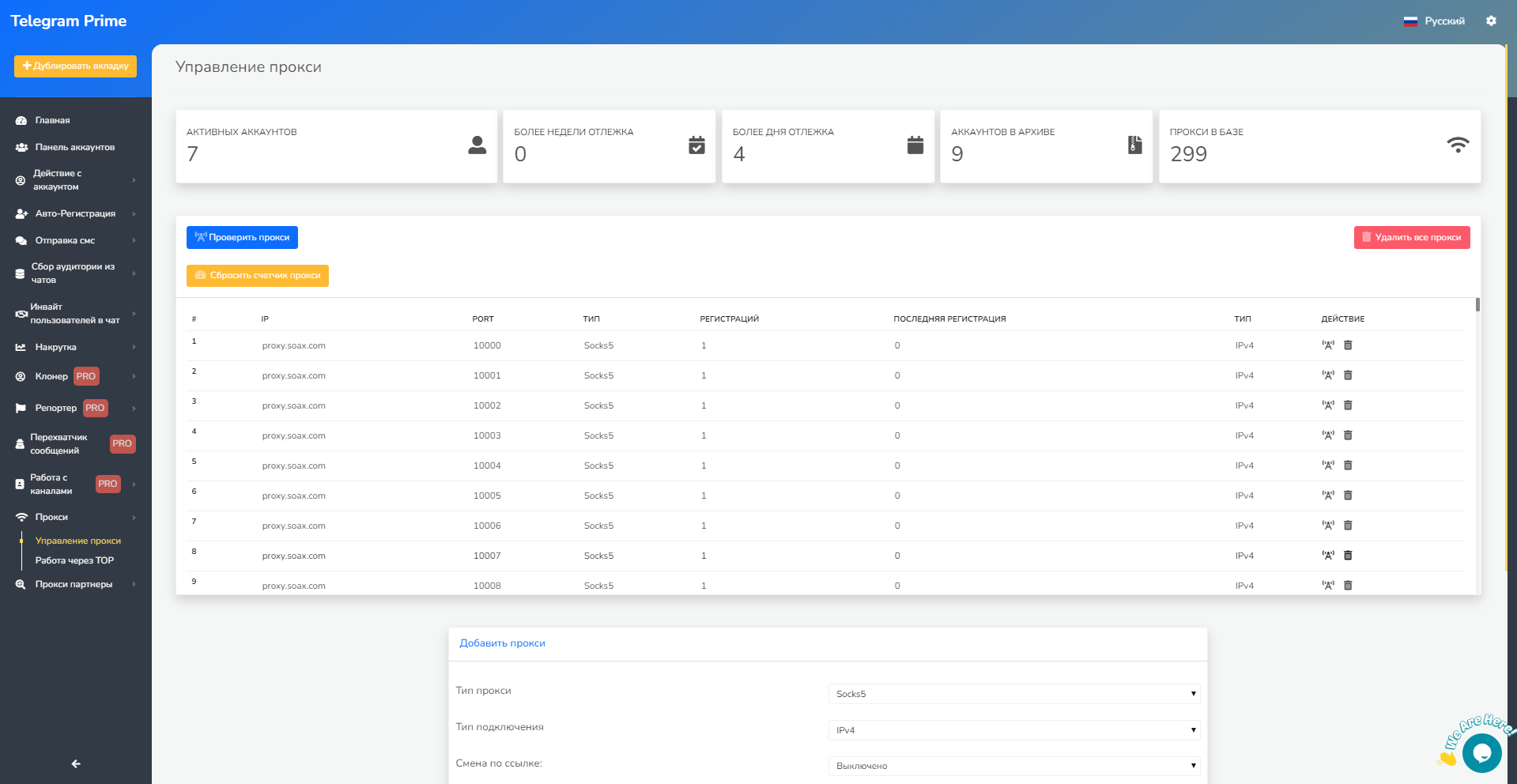Open the link rotation 'Выключено' dropdown

(1013, 766)
